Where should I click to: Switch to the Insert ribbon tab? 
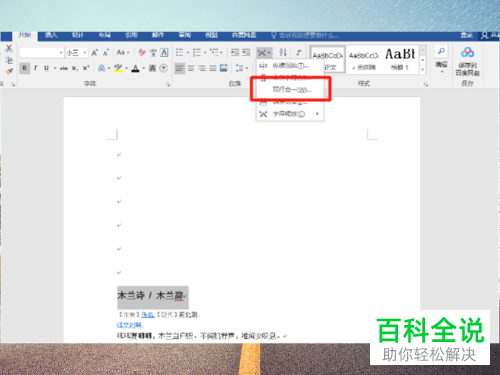coord(51,35)
